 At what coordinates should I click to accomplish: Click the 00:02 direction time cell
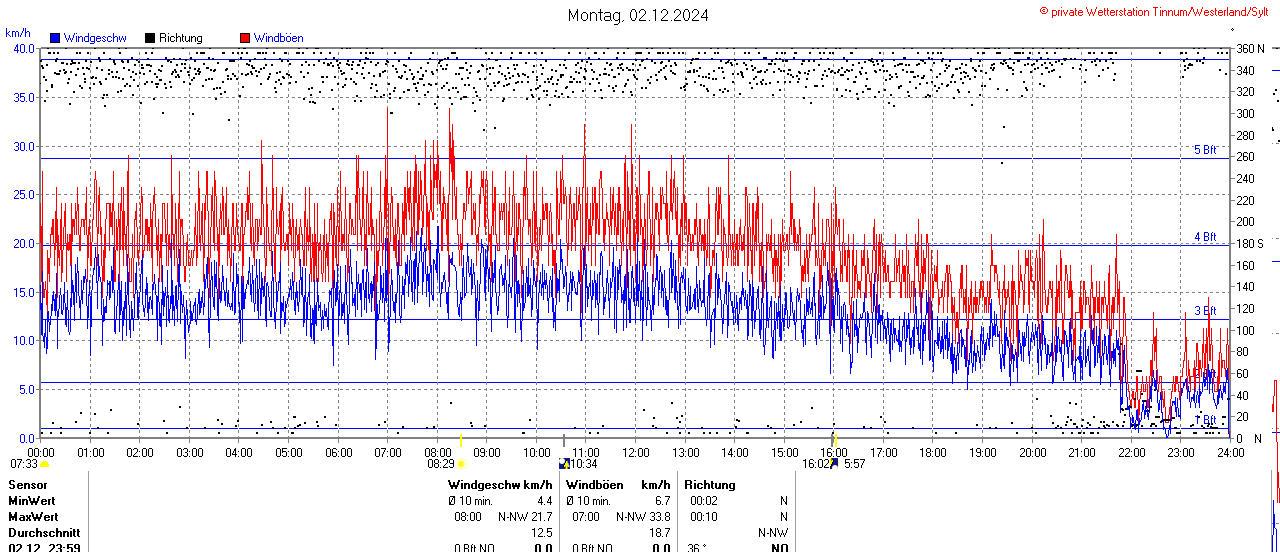coord(704,500)
